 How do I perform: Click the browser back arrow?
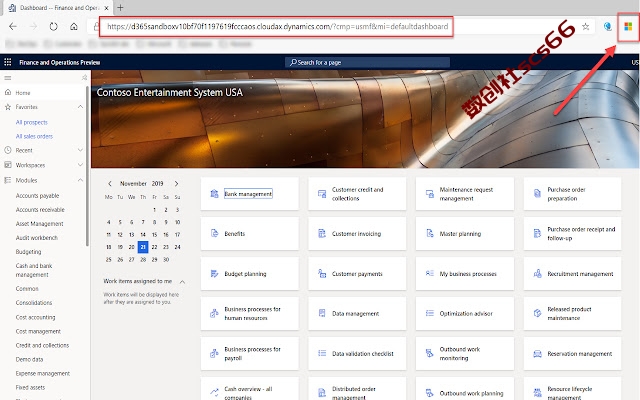click(x=13, y=27)
